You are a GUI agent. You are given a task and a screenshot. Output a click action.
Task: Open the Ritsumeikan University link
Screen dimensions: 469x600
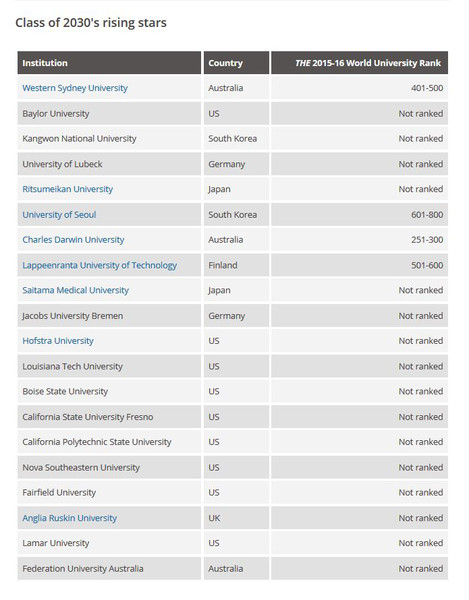pyautogui.click(x=68, y=189)
